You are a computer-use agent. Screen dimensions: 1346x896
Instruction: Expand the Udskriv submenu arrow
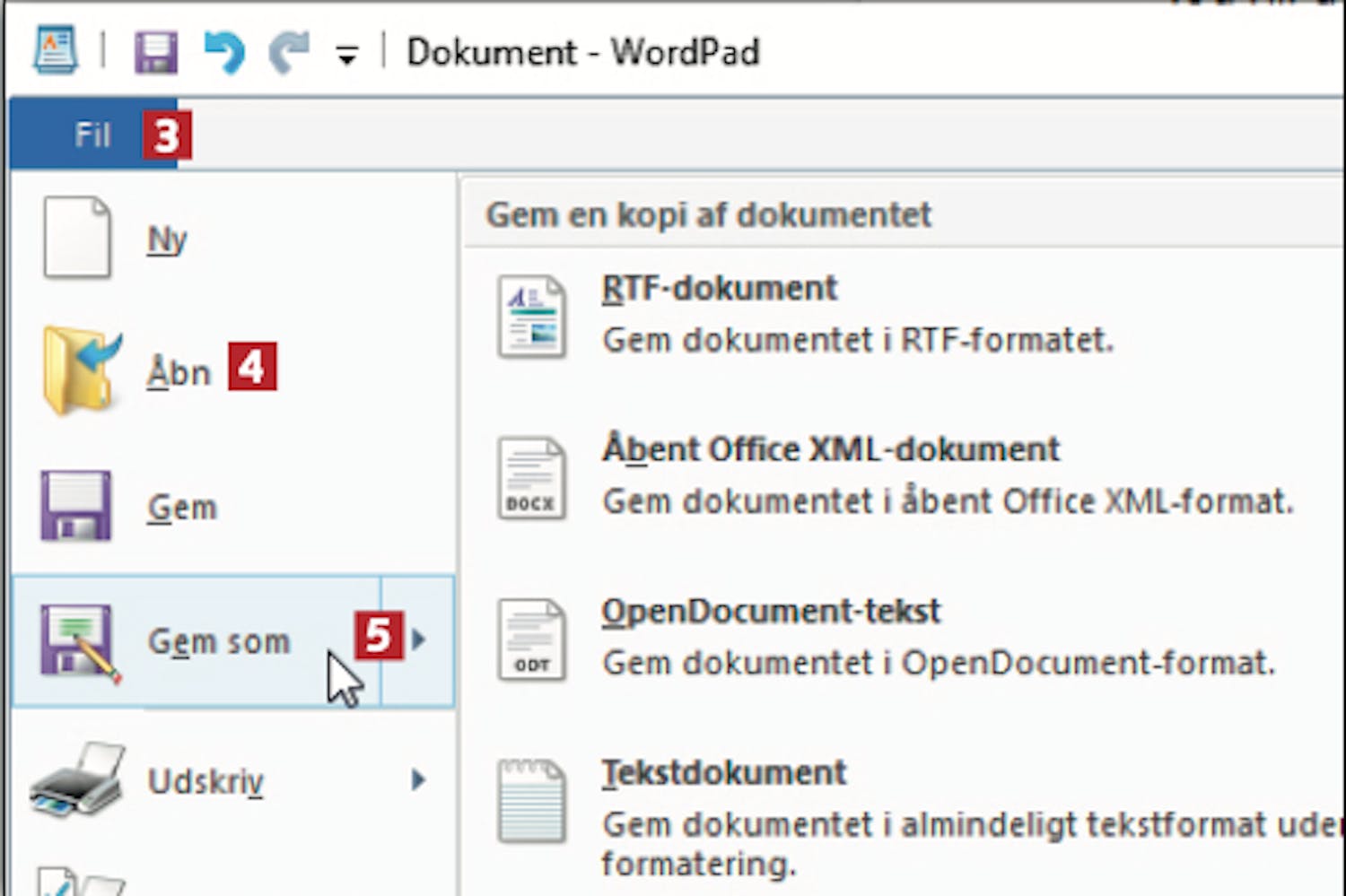[418, 780]
